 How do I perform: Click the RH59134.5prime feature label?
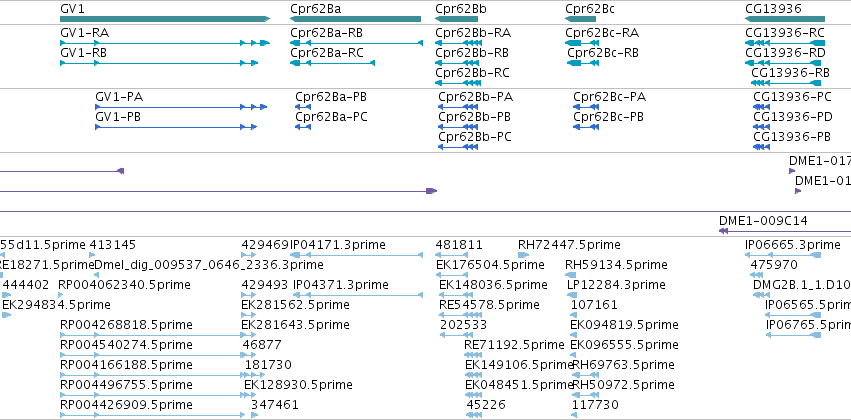point(616,265)
